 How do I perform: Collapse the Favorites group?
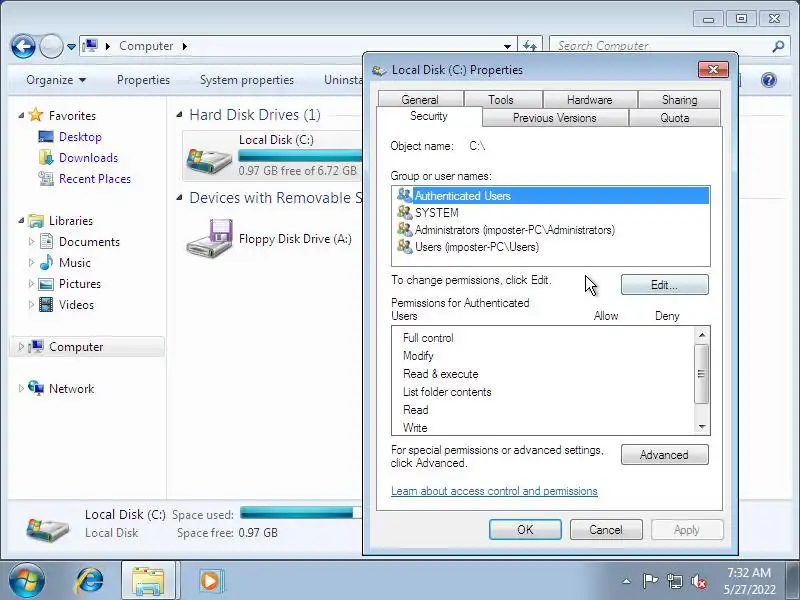(21, 116)
